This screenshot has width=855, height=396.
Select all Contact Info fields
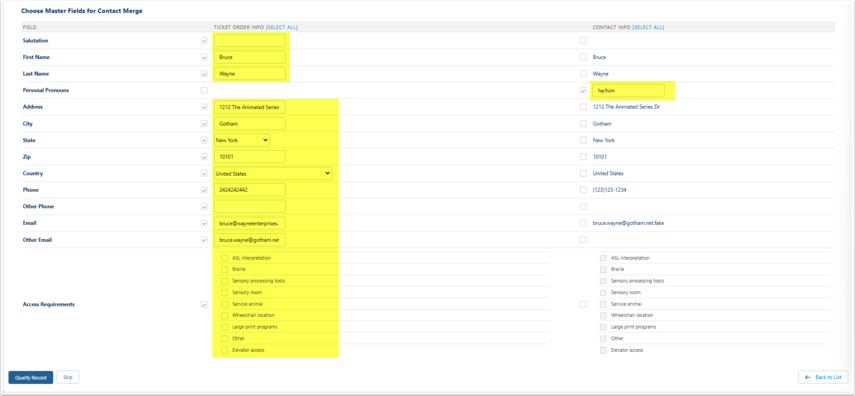pos(648,27)
